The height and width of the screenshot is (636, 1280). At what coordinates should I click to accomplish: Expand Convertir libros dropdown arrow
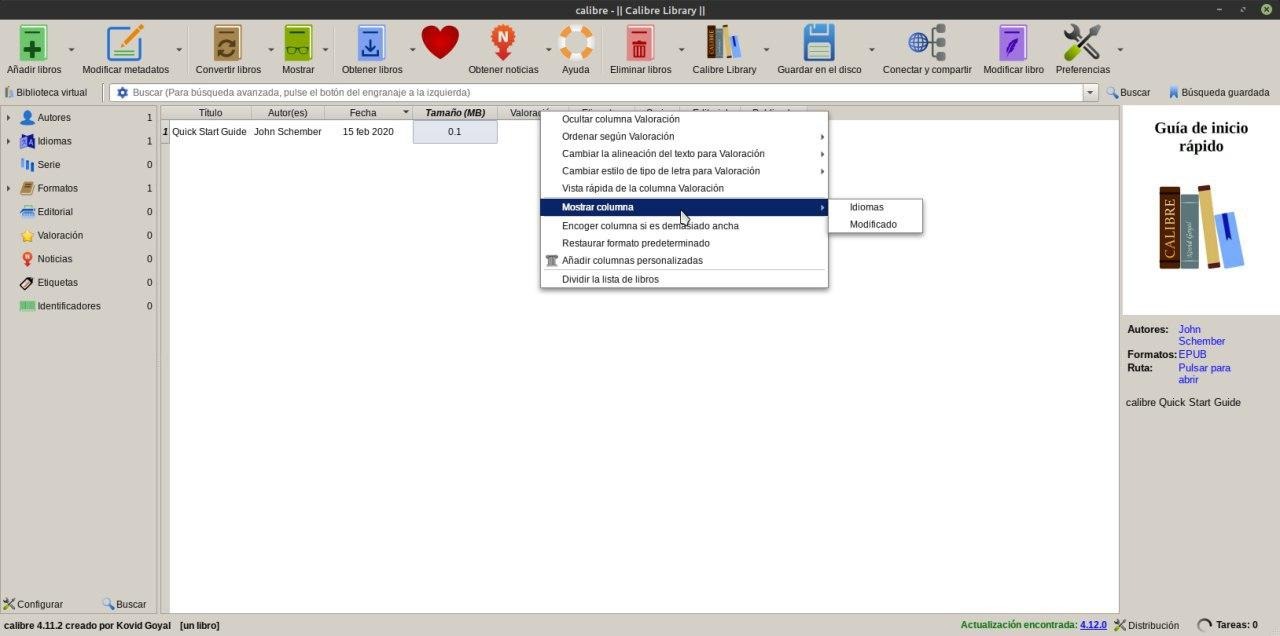coord(270,49)
